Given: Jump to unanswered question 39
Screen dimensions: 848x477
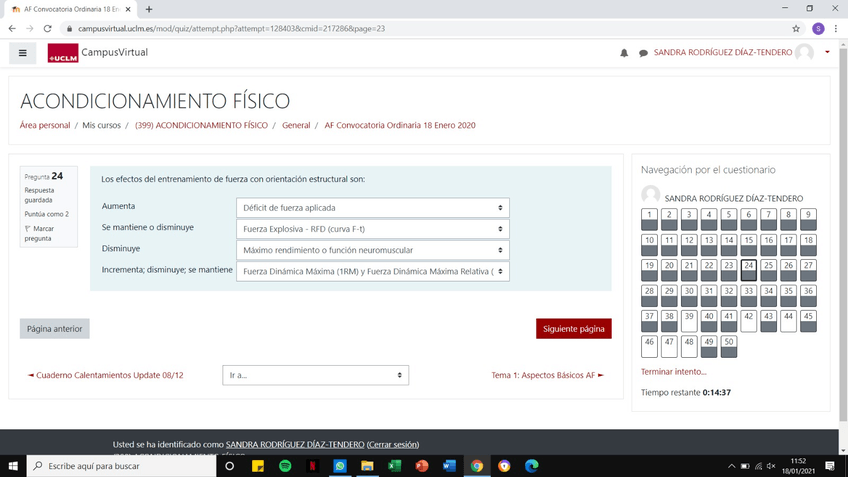Looking at the screenshot, I should coord(689,321).
